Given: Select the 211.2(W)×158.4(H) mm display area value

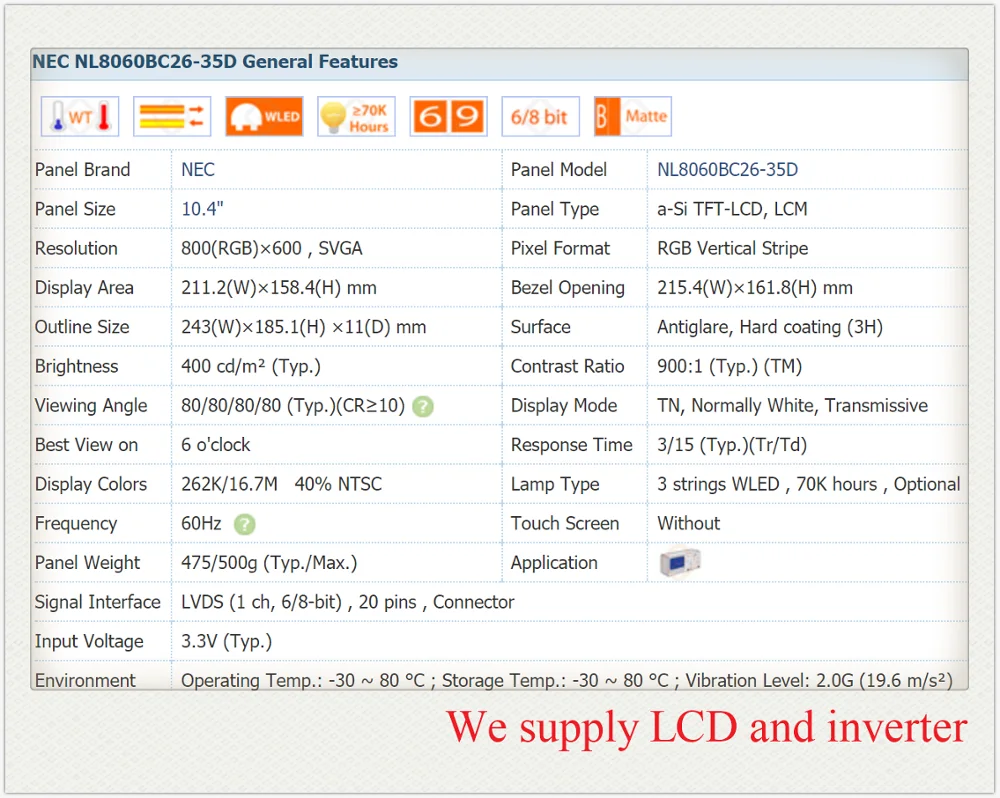Looking at the screenshot, I should [x=279, y=288].
